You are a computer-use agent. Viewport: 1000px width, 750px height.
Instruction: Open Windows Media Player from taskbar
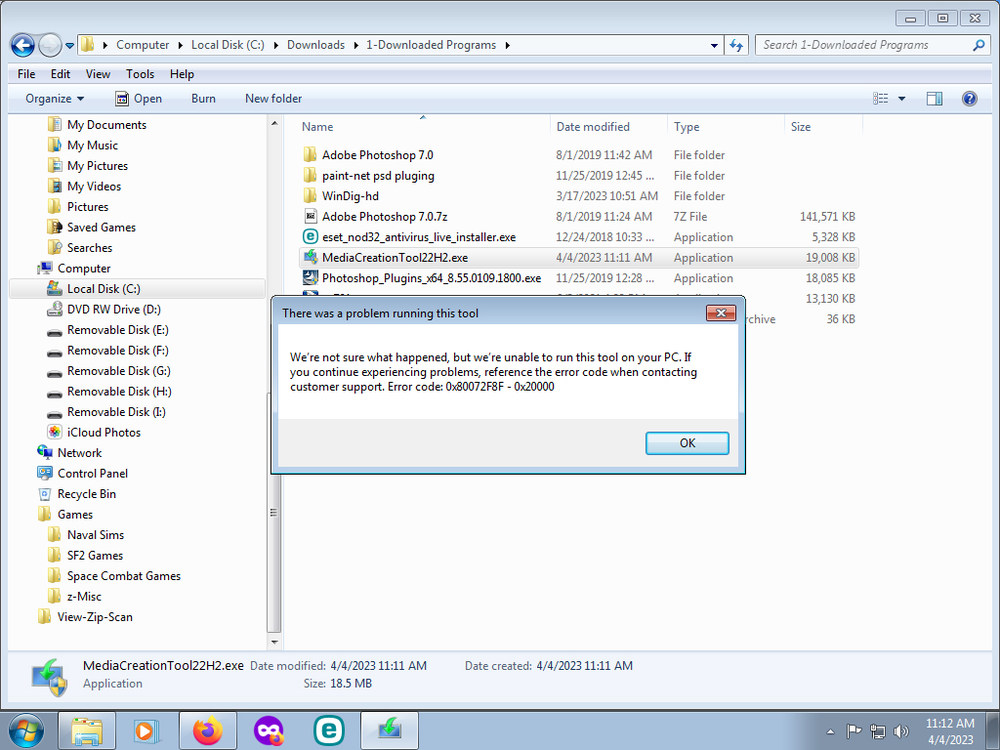[147, 730]
